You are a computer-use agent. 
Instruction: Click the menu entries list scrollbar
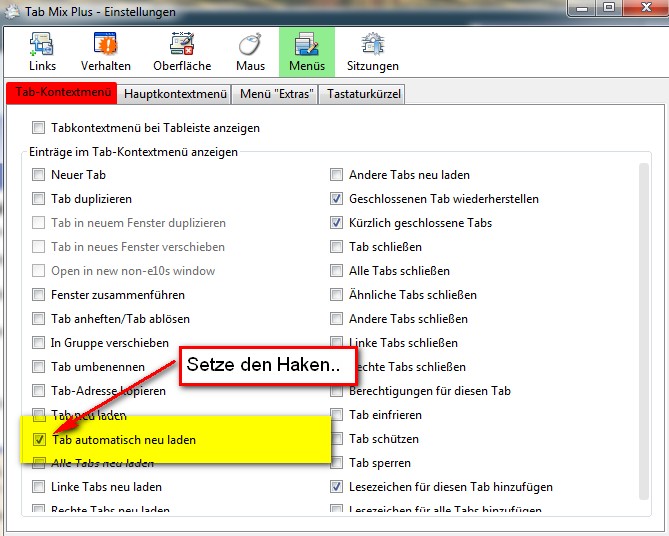[644, 331]
